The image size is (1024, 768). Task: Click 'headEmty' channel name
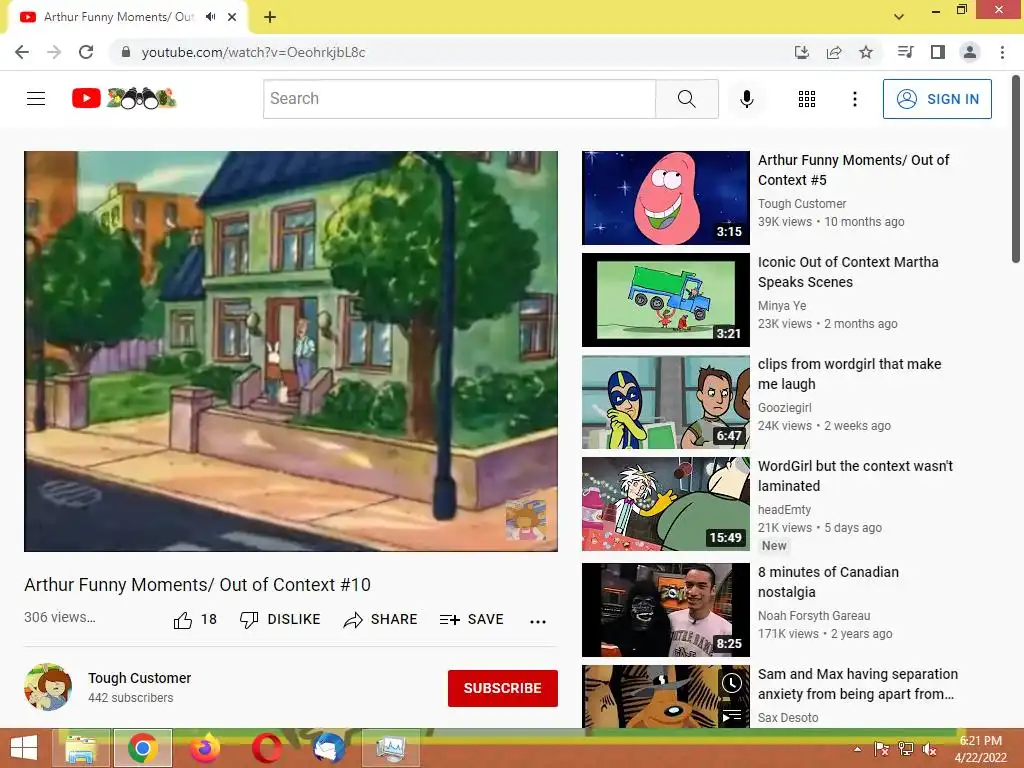pyautogui.click(x=784, y=509)
